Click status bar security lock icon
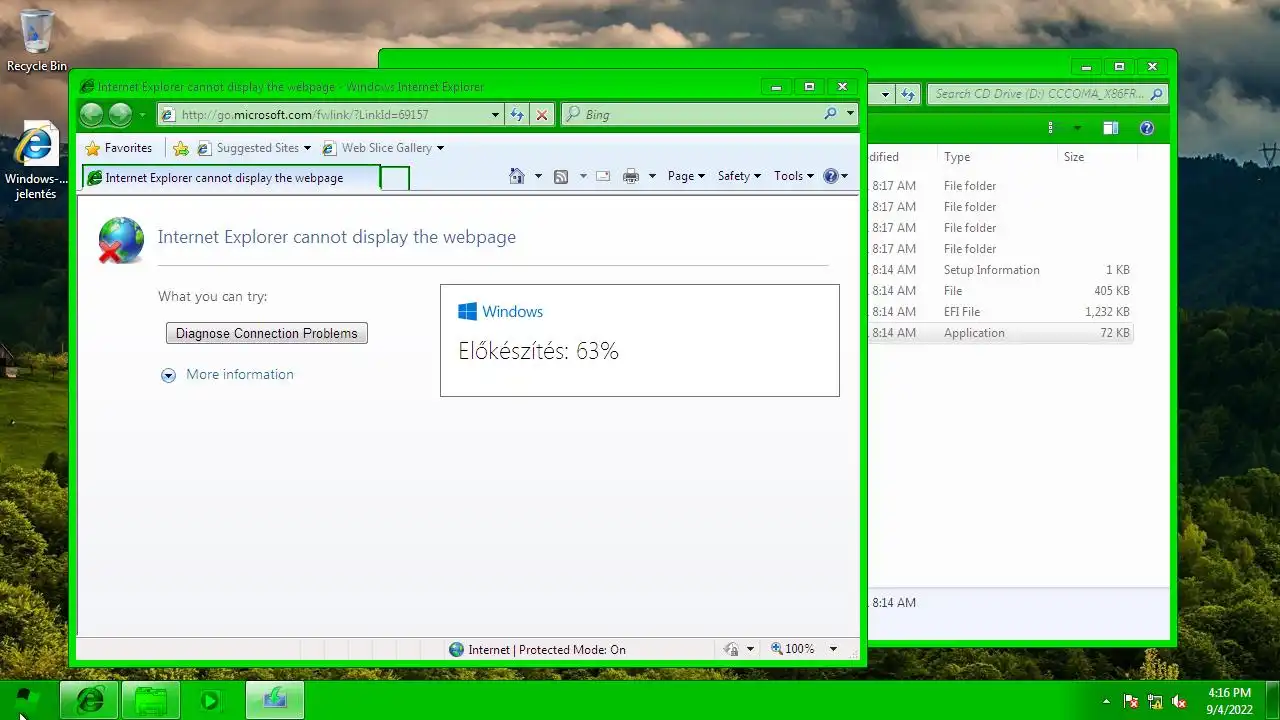 coord(731,649)
